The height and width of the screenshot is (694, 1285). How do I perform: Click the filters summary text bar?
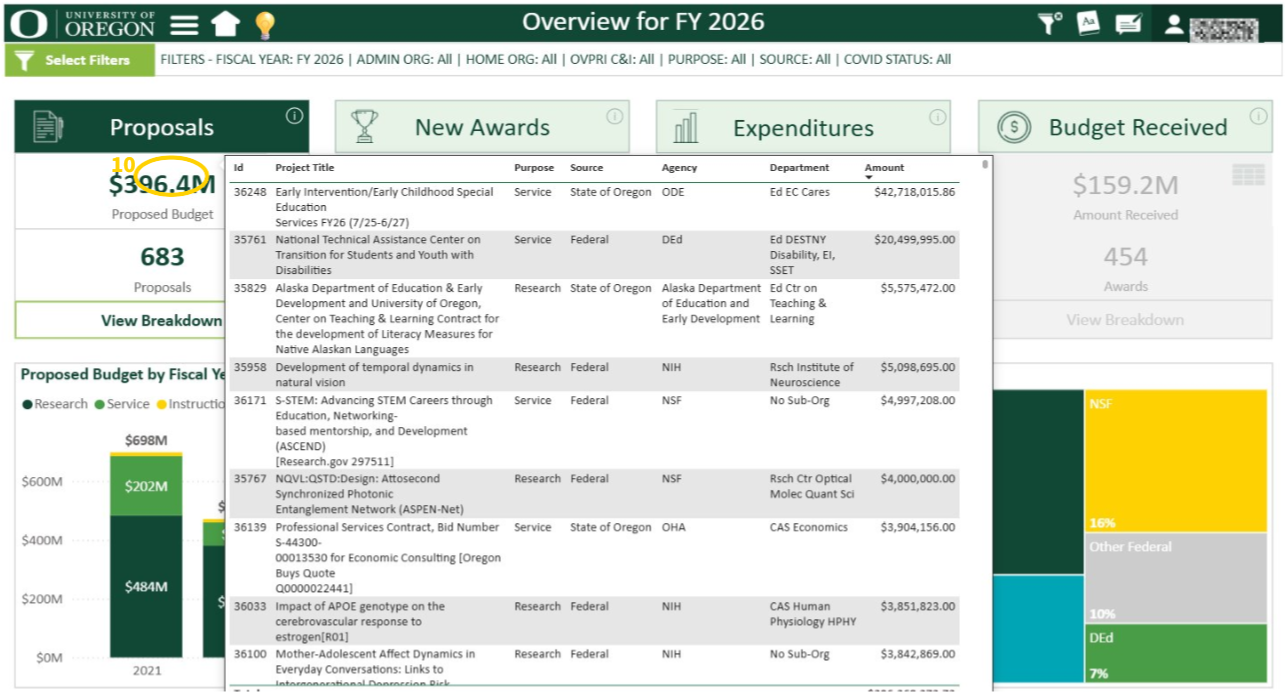tap(555, 59)
